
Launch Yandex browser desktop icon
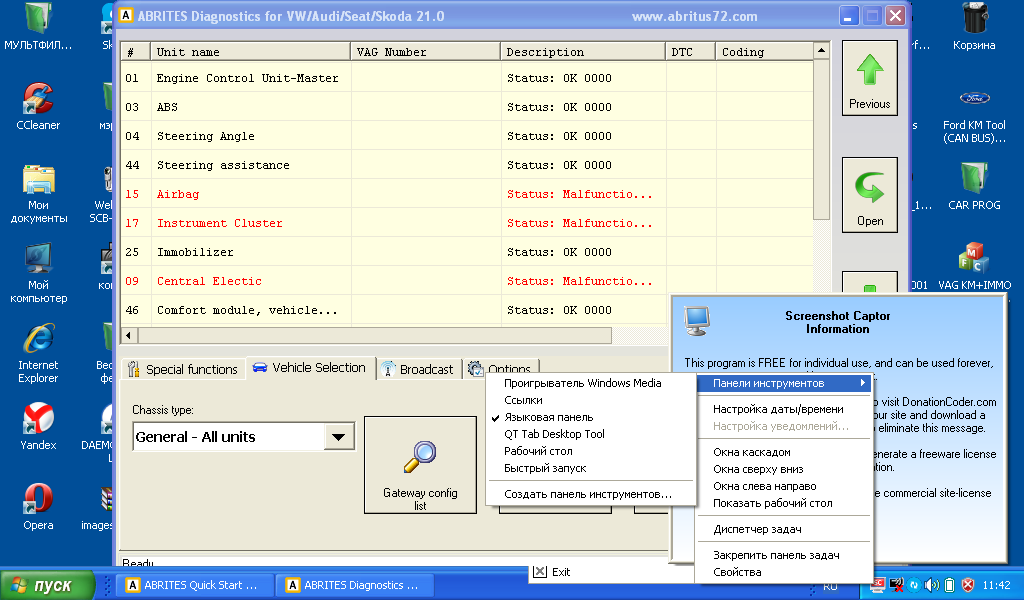pyautogui.click(x=38, y=426)
